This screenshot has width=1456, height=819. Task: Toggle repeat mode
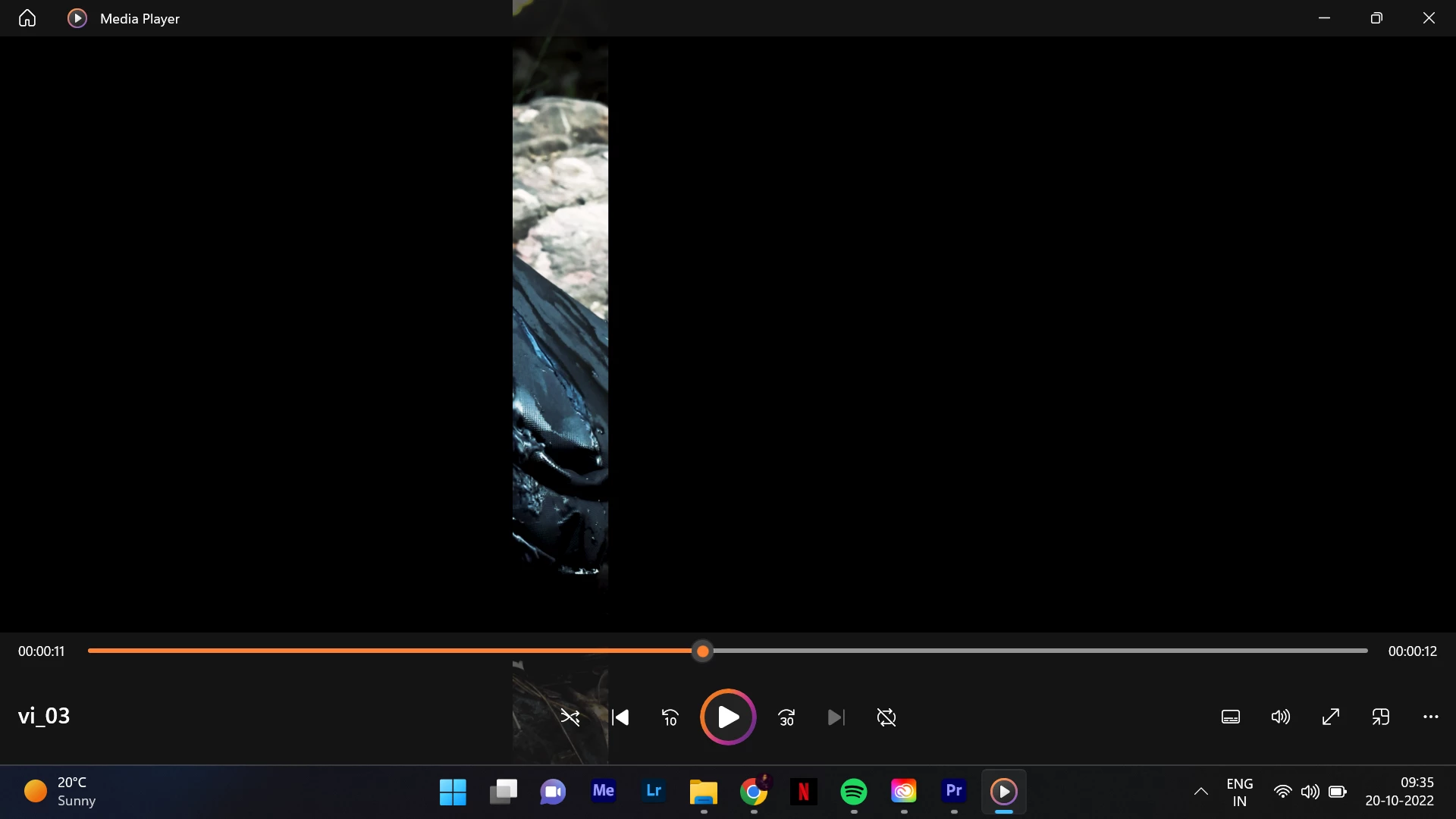(886, 717)
